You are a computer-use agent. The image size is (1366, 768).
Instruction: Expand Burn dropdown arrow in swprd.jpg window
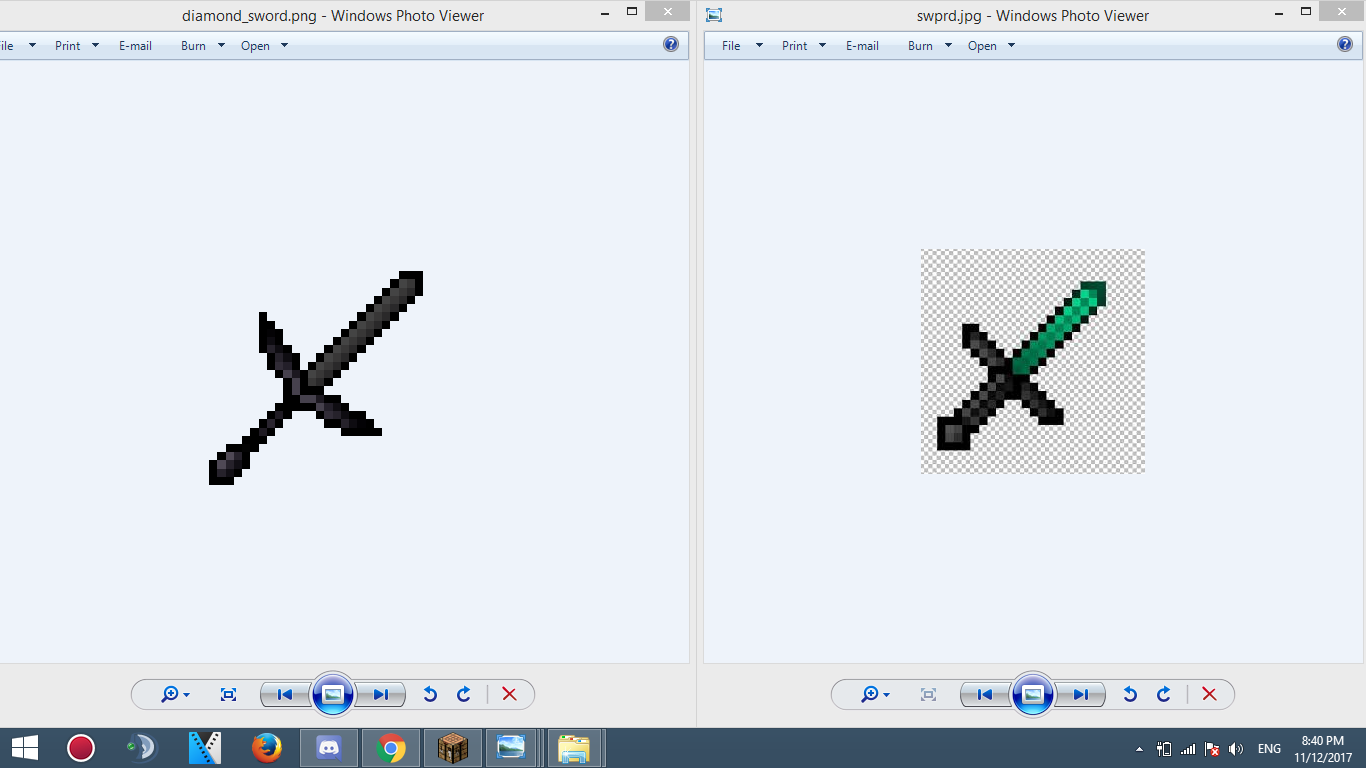[x=948, y=46]
